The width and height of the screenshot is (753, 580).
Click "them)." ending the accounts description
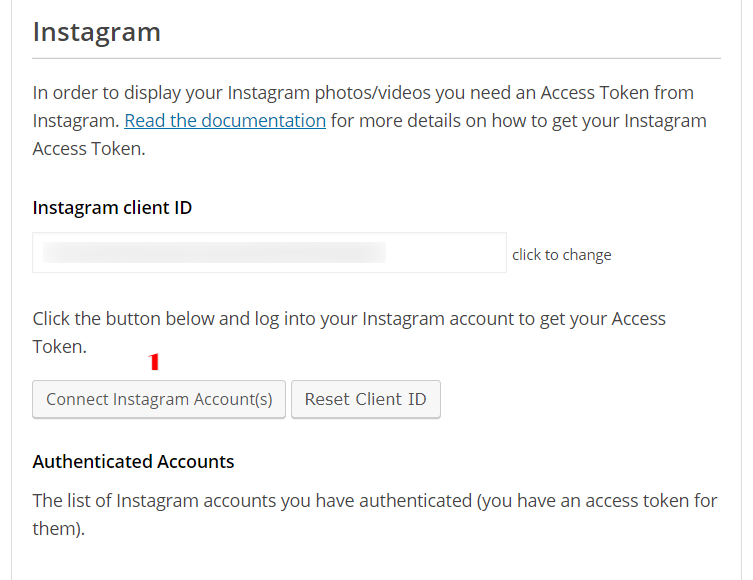coord(58,528)
